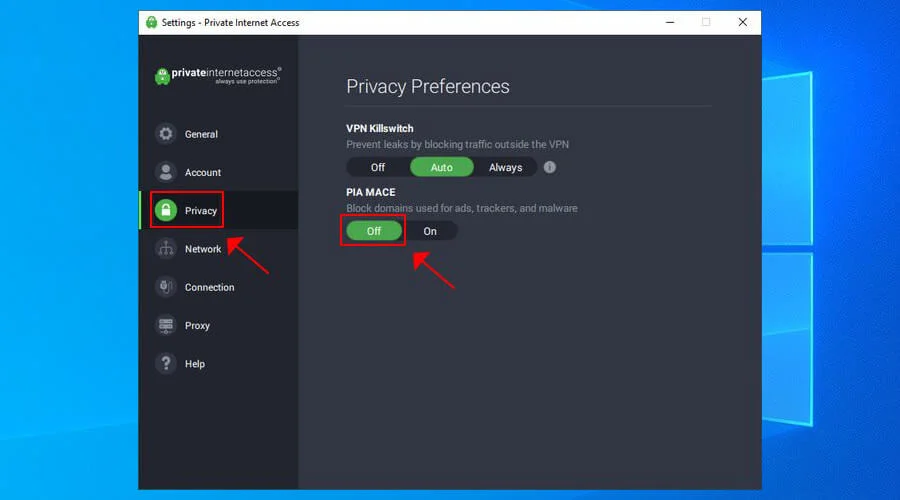Switch PIA MACE to Off
The height and width of the screenshot is (500, 900).
click(x=374, y=231)
